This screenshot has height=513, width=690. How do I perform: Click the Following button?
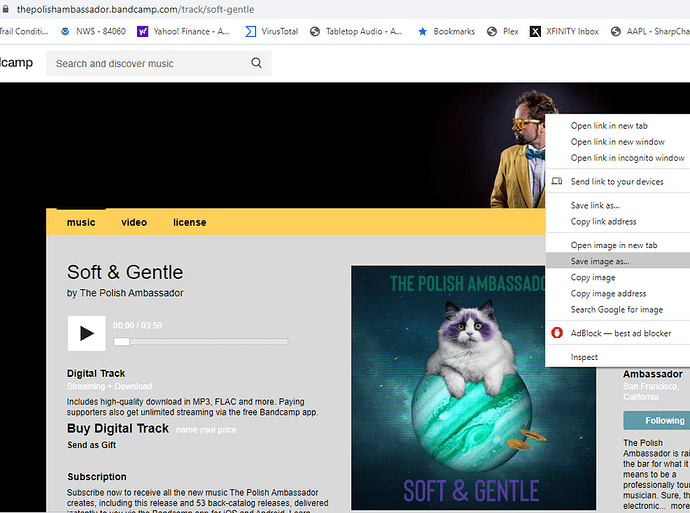(657, 421)
